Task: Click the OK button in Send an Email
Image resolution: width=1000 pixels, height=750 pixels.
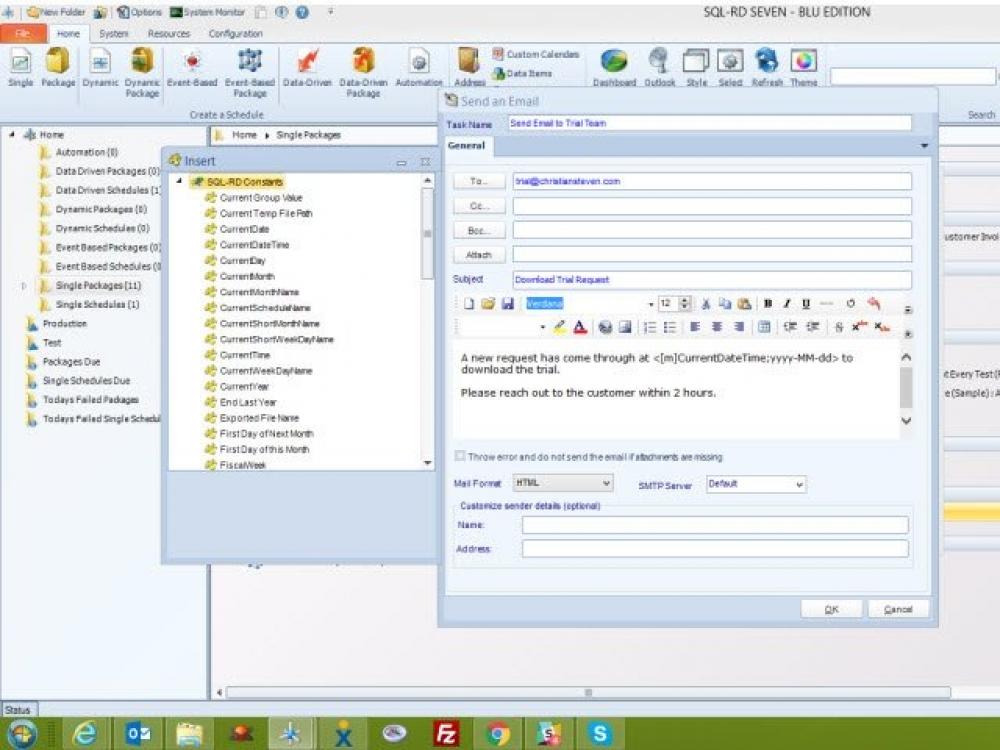Action: click(831, 609)
